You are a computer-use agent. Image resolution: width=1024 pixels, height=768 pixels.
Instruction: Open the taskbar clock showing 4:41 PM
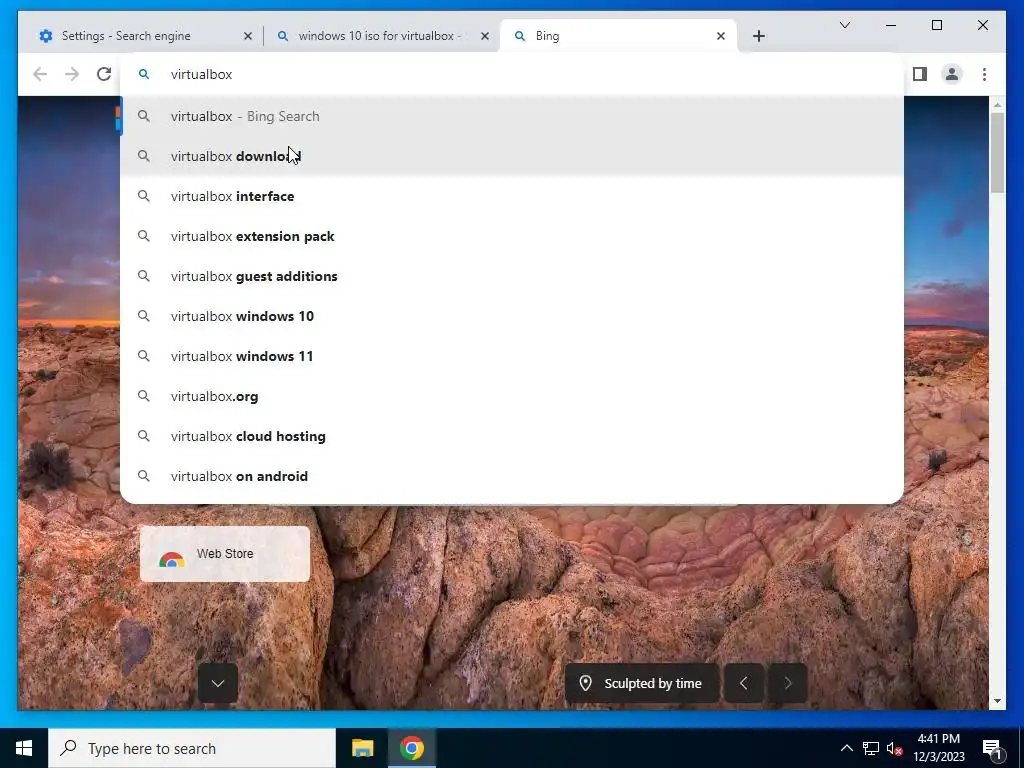tap(938, 748)
